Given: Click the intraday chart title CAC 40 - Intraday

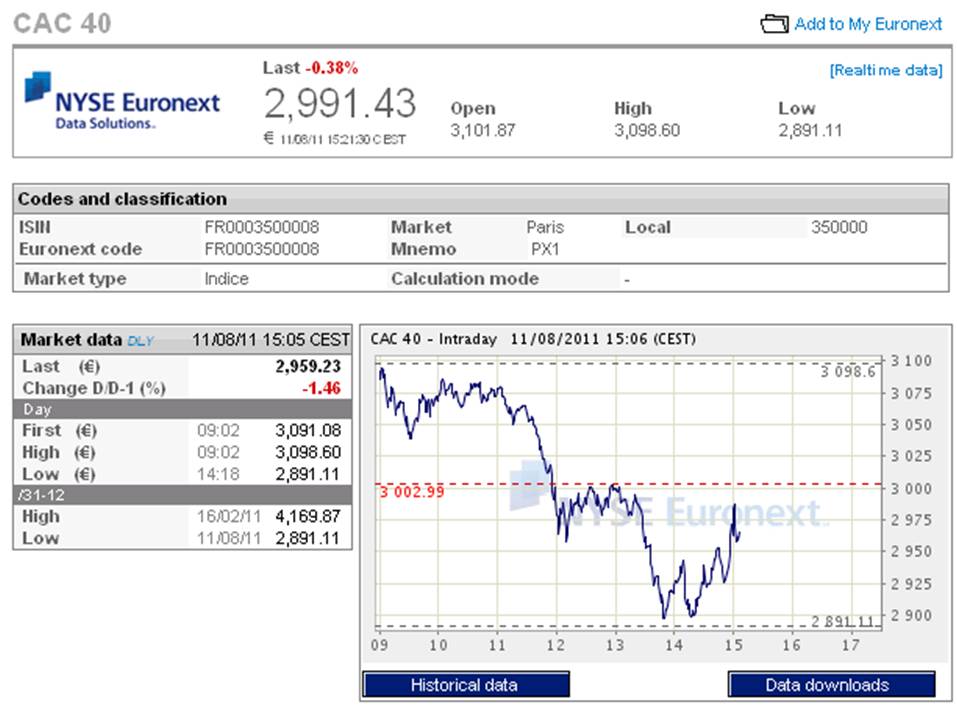Looking at the screenshot, I should click(x=433, y=339).
